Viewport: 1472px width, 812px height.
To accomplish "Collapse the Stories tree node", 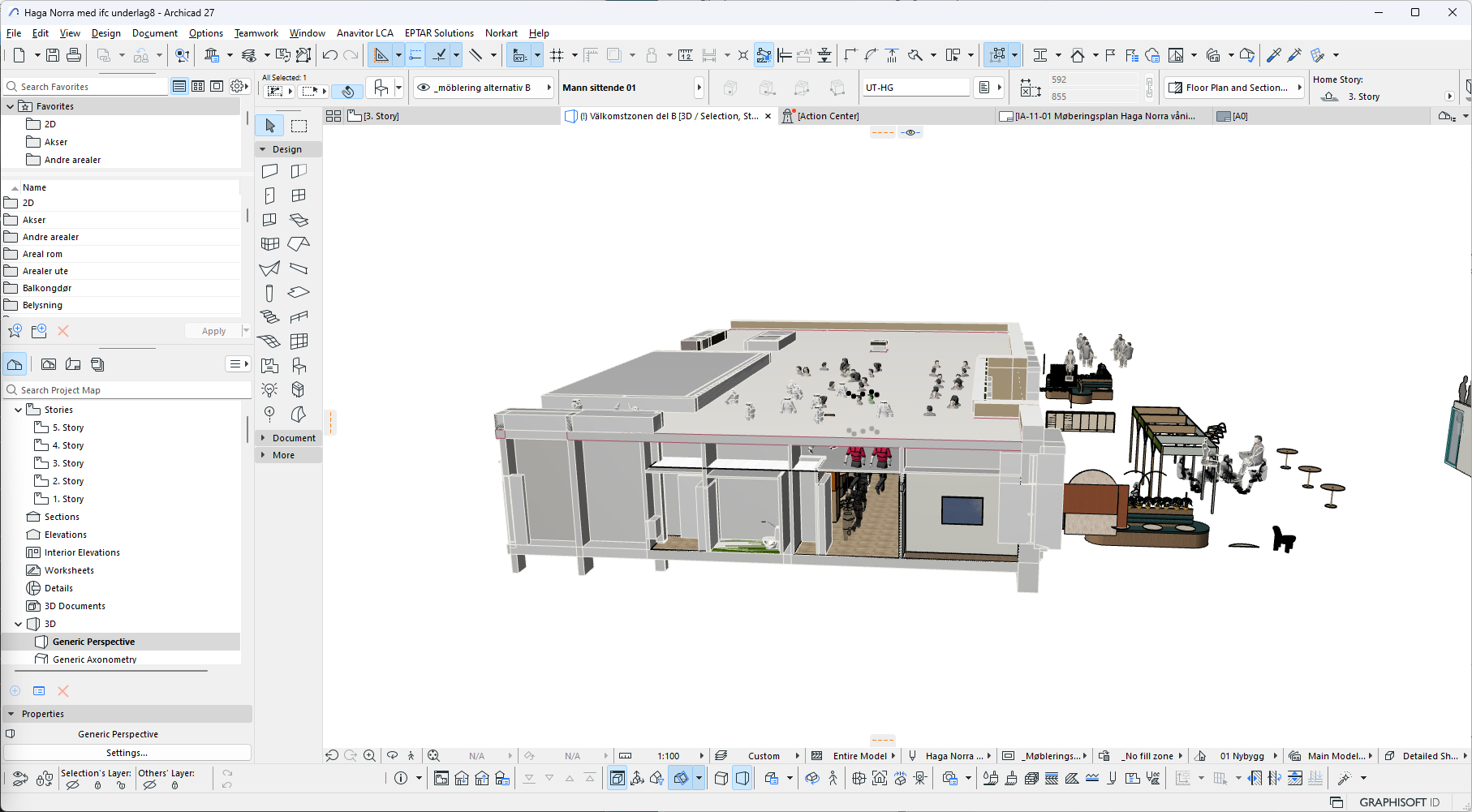I will (19, 410).
